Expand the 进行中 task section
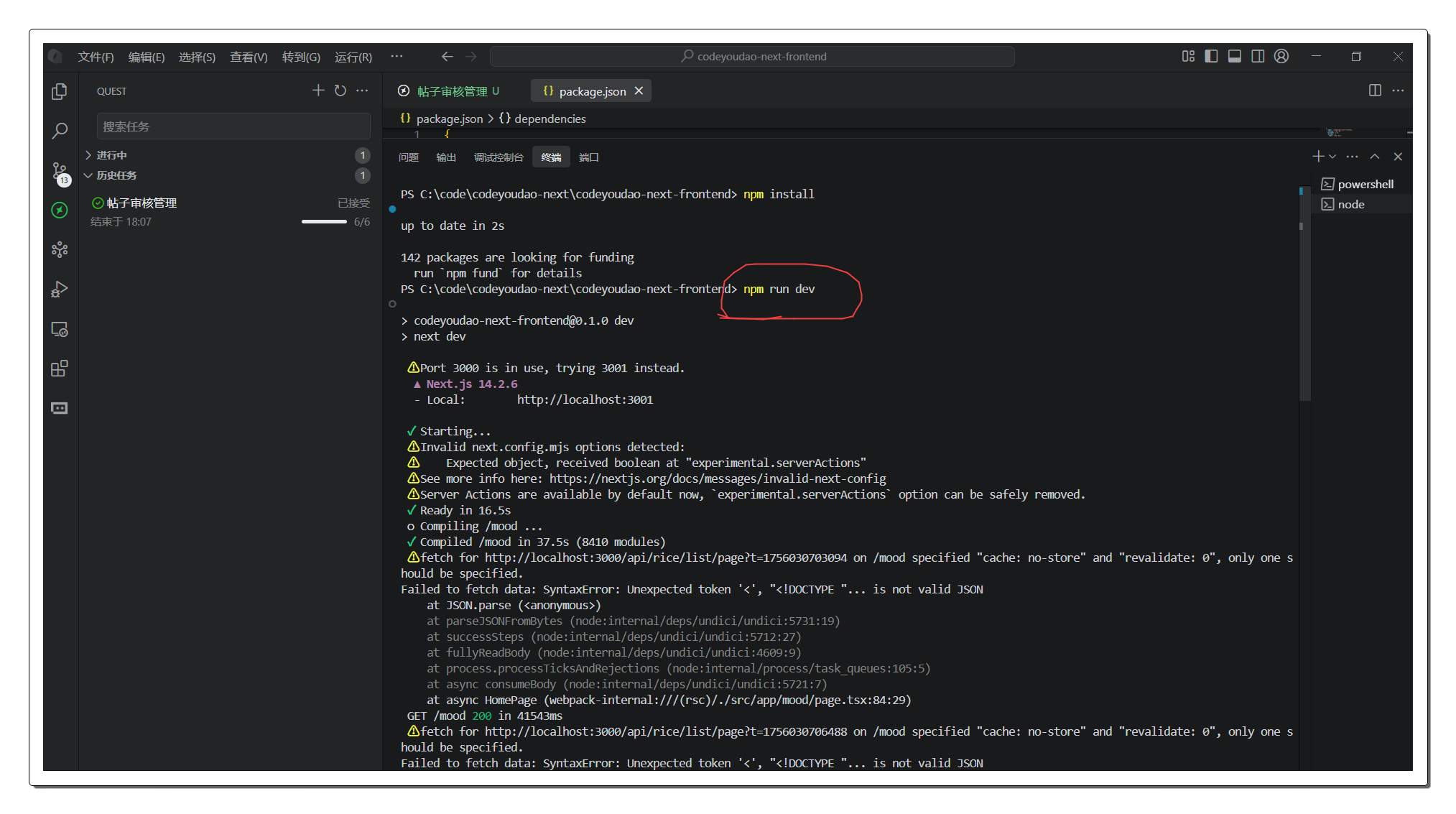Viewport: 1456px width, 814px height. (229, 155)
